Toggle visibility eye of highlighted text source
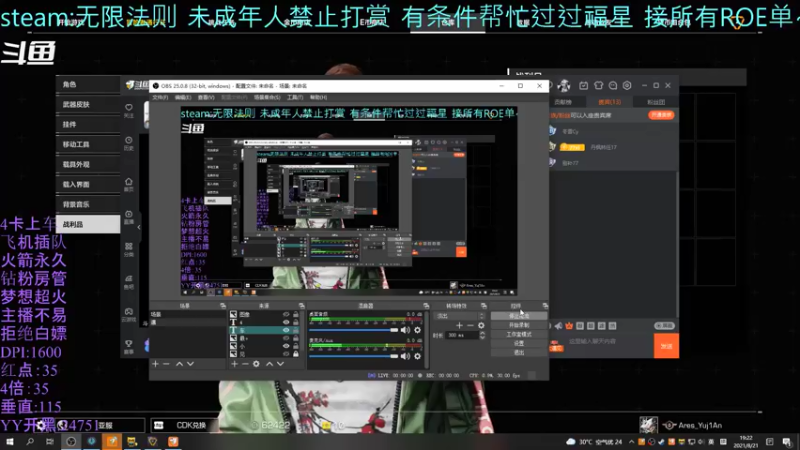Viewport: 800px width, 450px height. [286, 330]
